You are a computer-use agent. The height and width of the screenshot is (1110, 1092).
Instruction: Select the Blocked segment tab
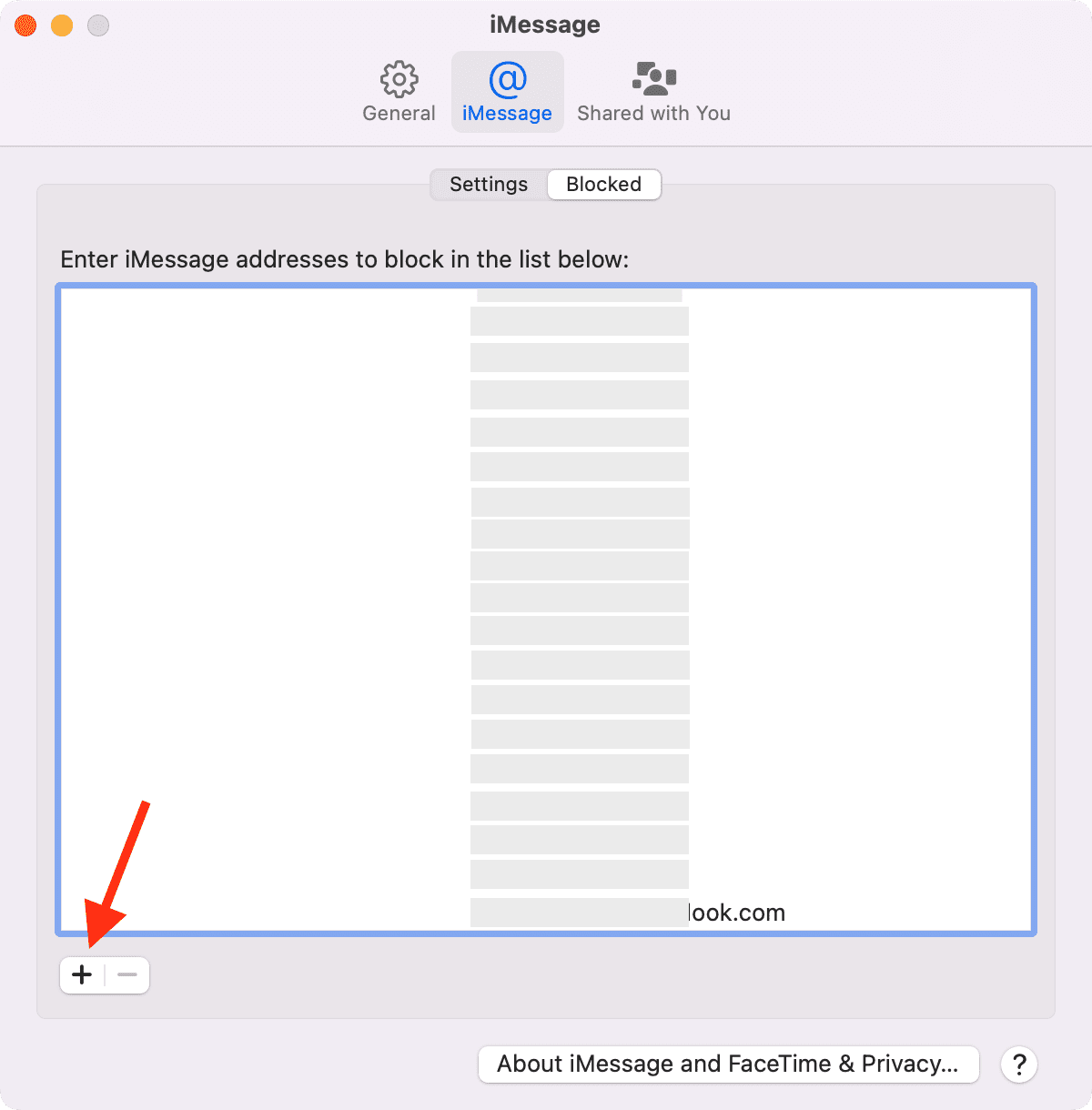[x=604, y=184]
